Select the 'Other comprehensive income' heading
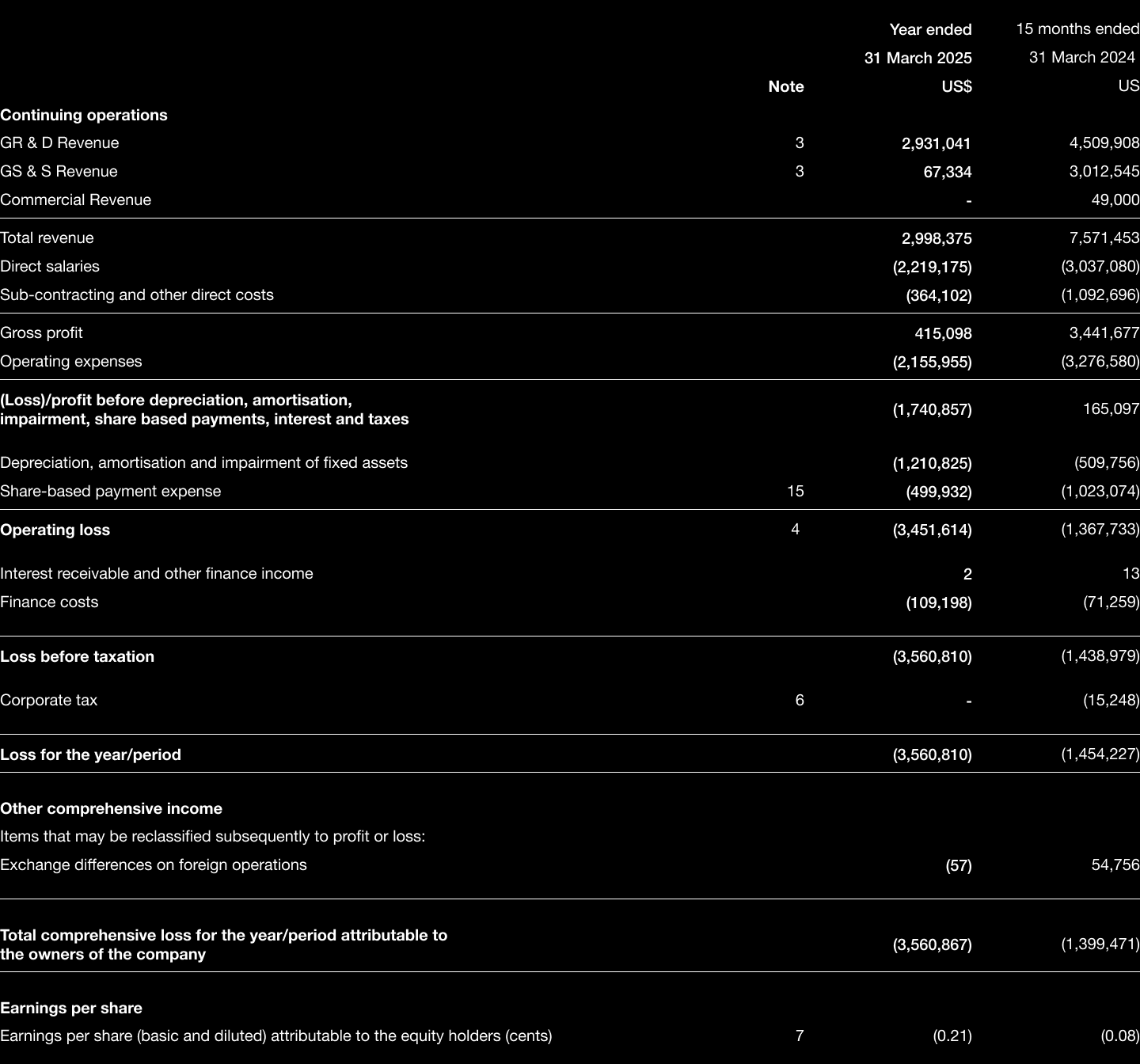The height and width of the screenshot is (1064, 1140). (112, 808)
